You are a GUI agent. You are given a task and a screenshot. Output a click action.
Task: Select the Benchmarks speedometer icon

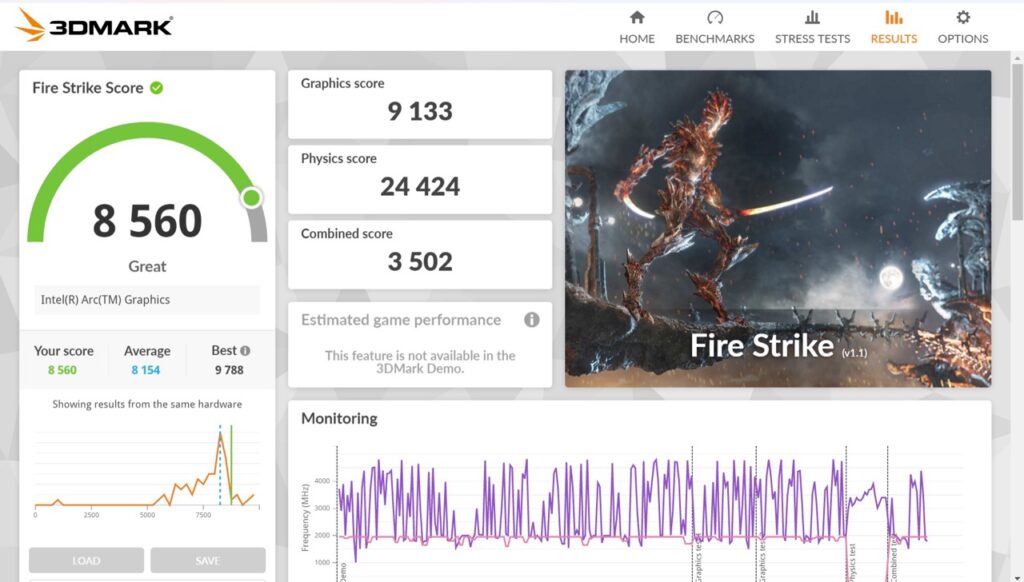tap(714, 17)
